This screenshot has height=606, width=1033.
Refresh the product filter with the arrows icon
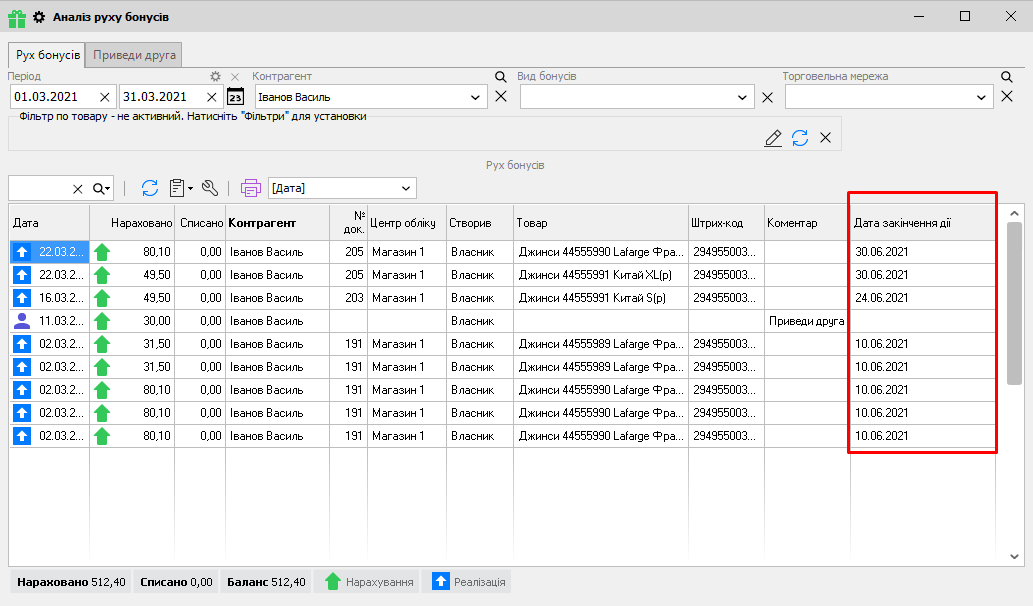tap(800, 138)
